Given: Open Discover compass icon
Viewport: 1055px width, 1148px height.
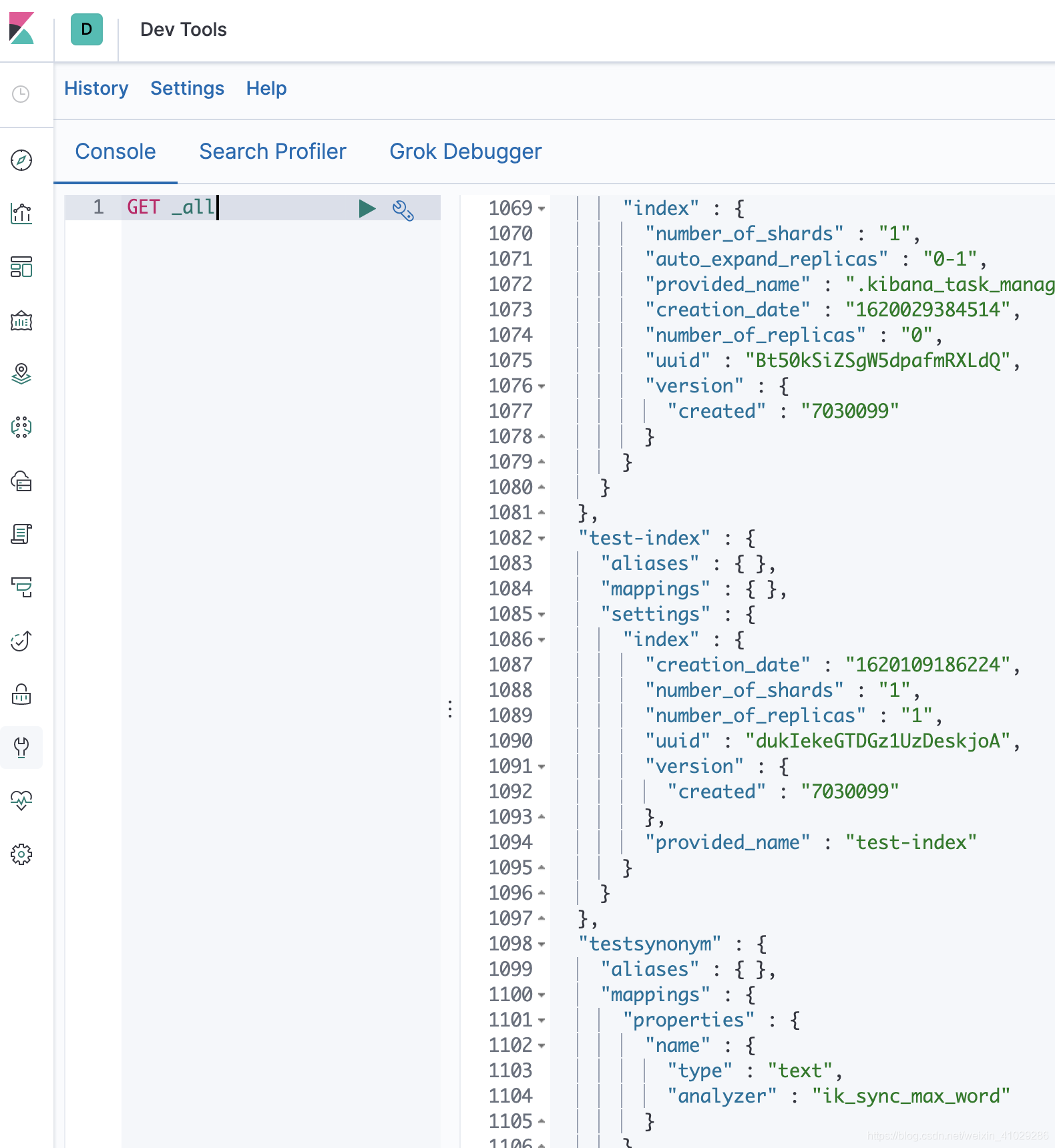Looking at the screenshot, I should pyautogui.click(x=21, y=160).
